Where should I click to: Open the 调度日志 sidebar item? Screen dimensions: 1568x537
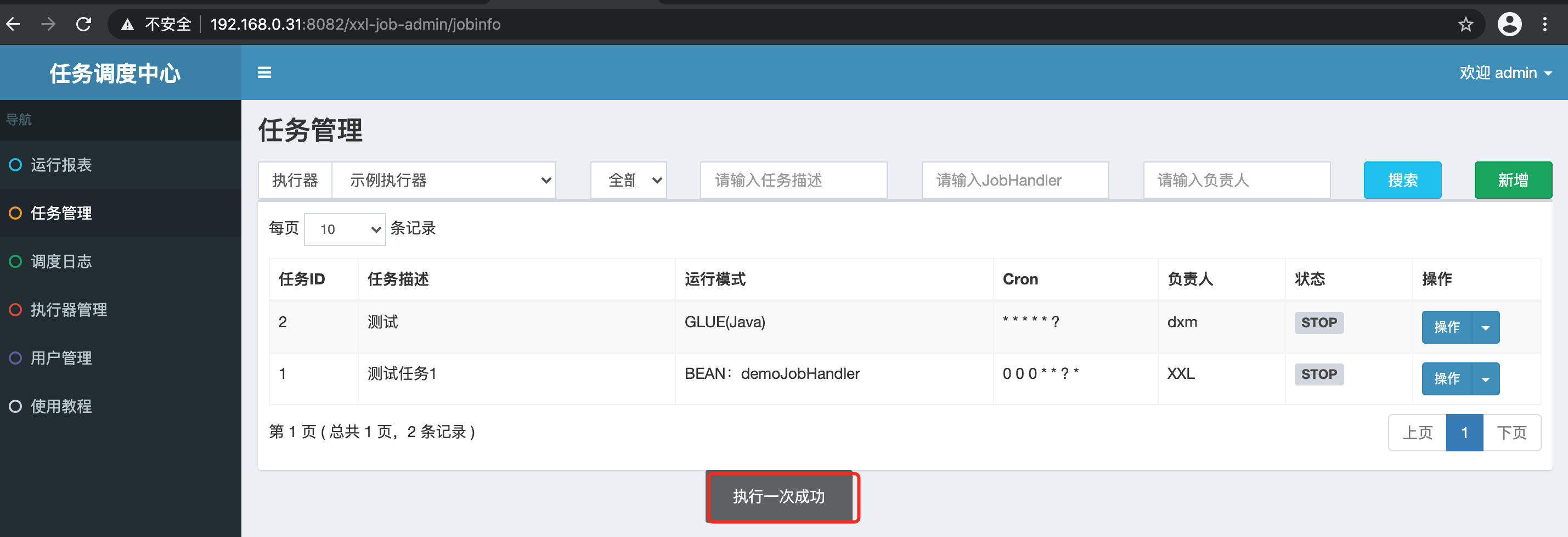[x=121, y=261]
